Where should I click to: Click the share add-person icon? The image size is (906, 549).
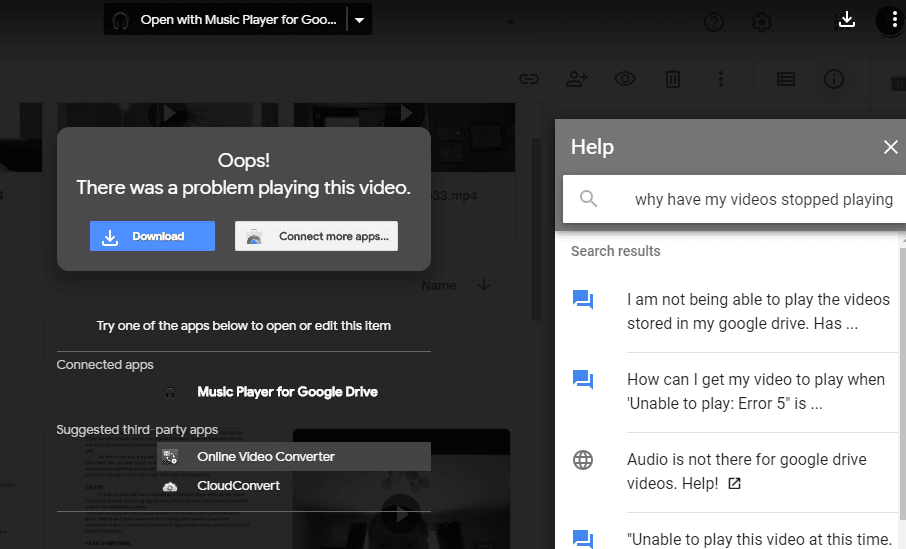click(x=577, y=79)
